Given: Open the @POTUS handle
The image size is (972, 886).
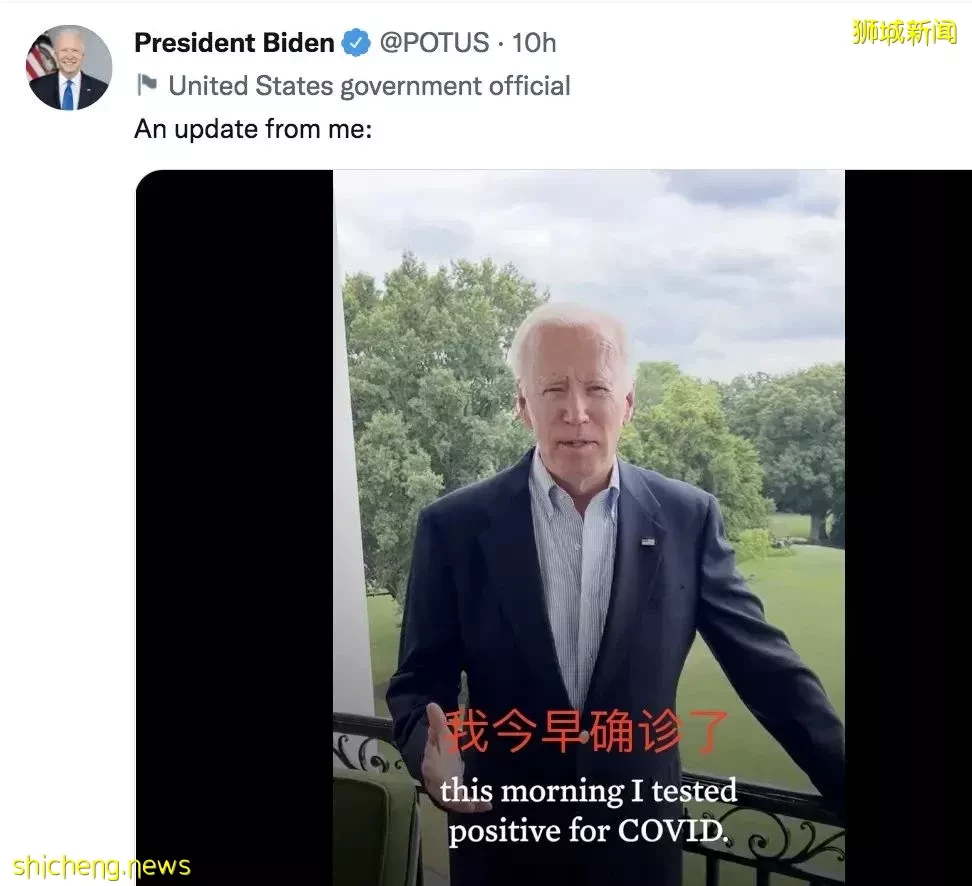Looking at the screenshot, I should click(x=434, y=43).
